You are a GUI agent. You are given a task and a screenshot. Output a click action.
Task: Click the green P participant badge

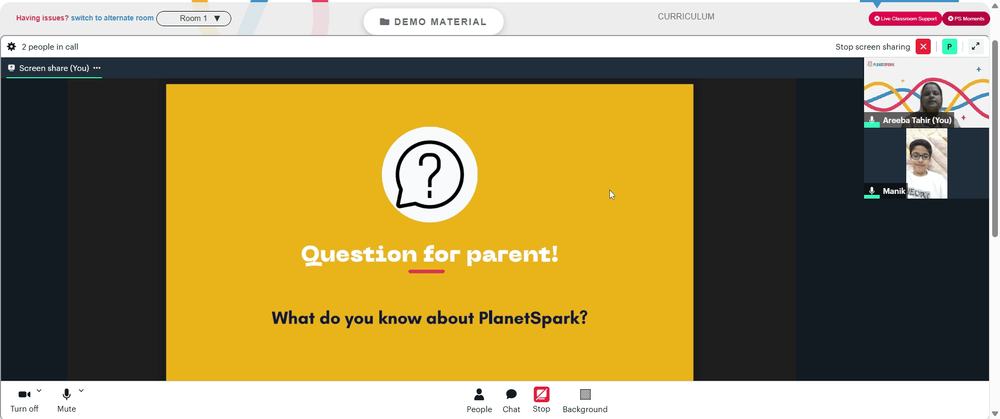[x=950, y=47]
